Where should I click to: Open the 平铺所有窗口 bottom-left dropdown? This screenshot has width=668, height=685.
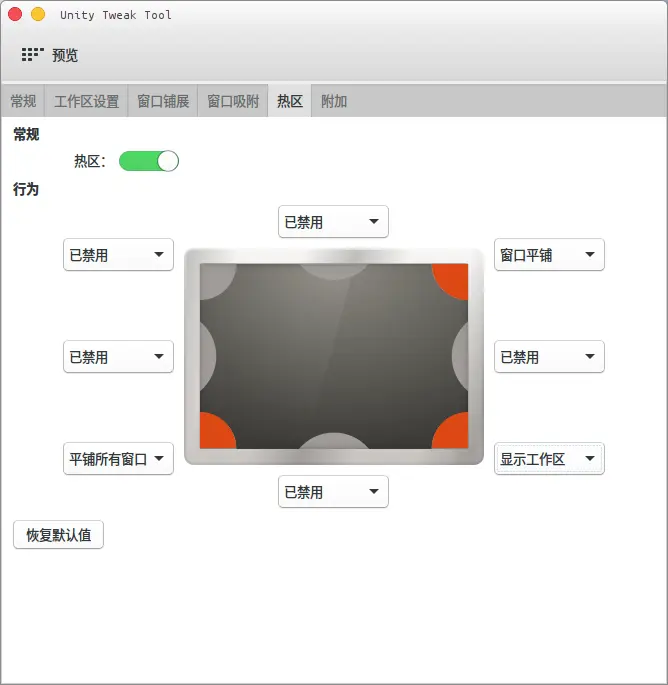pos(118,459)
